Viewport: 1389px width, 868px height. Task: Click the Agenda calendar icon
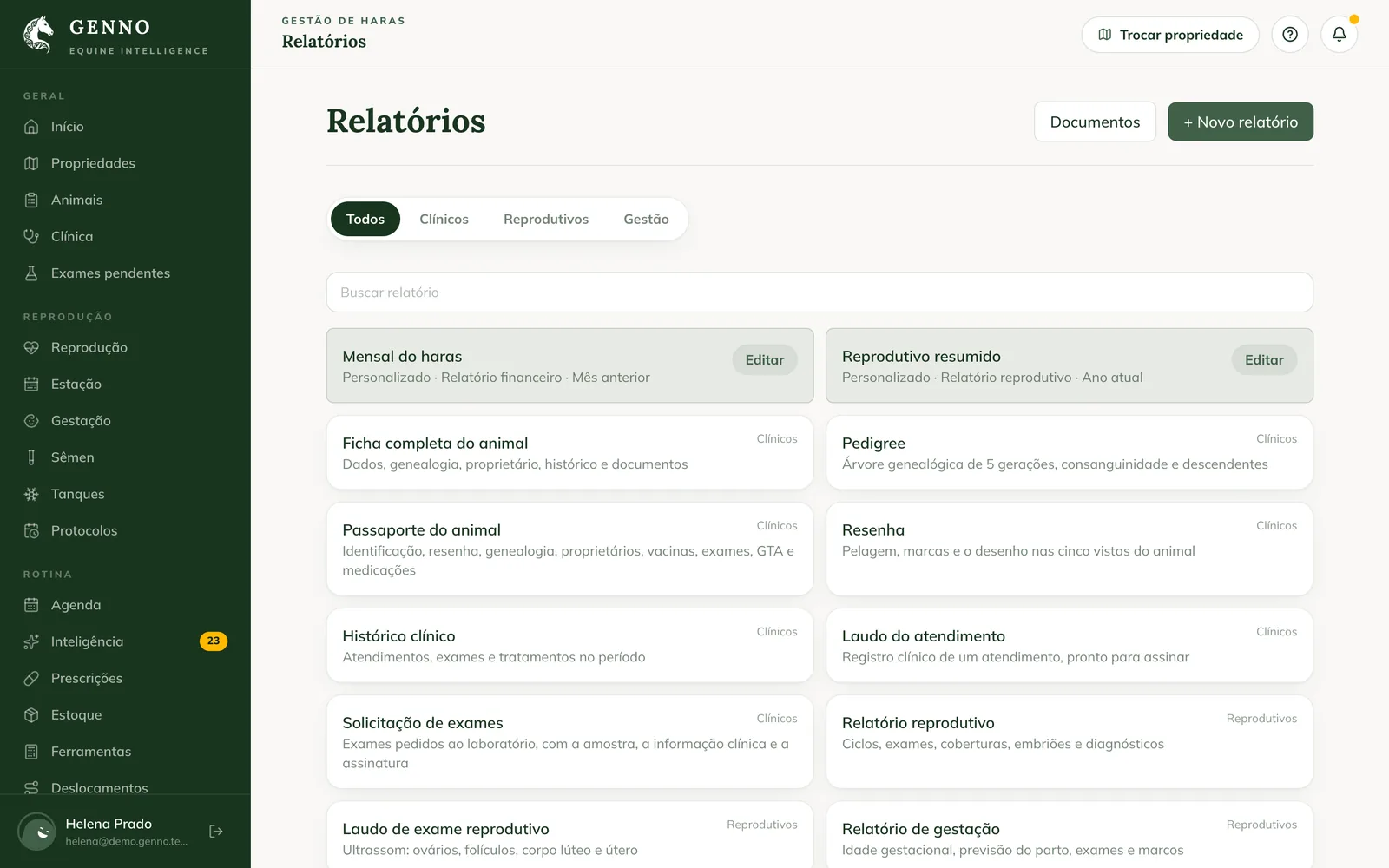[31, 605]
